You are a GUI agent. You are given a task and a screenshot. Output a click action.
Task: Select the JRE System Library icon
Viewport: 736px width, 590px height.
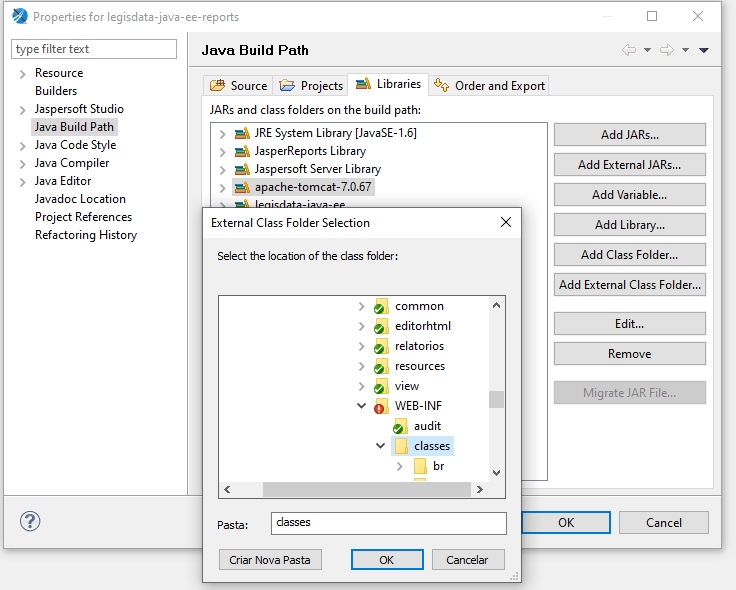pos(241,133)
